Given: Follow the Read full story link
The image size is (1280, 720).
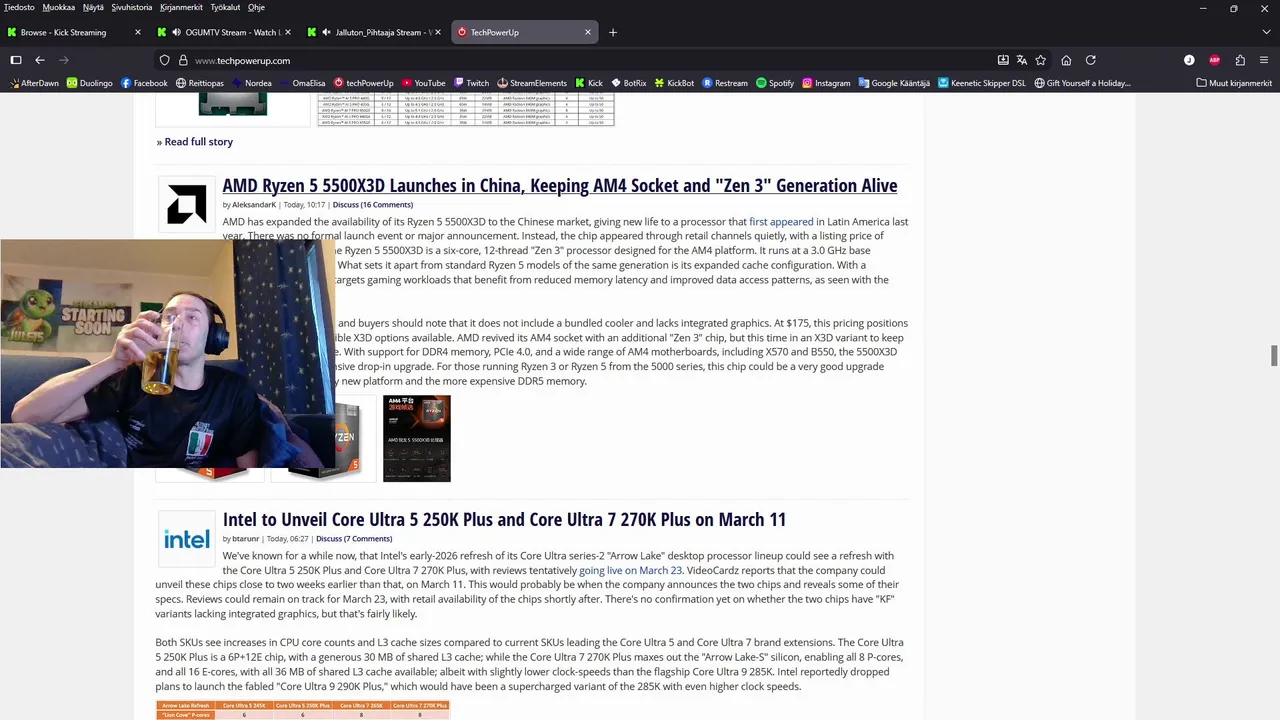Looking at the screenshot, I should (x=198, y=142).
